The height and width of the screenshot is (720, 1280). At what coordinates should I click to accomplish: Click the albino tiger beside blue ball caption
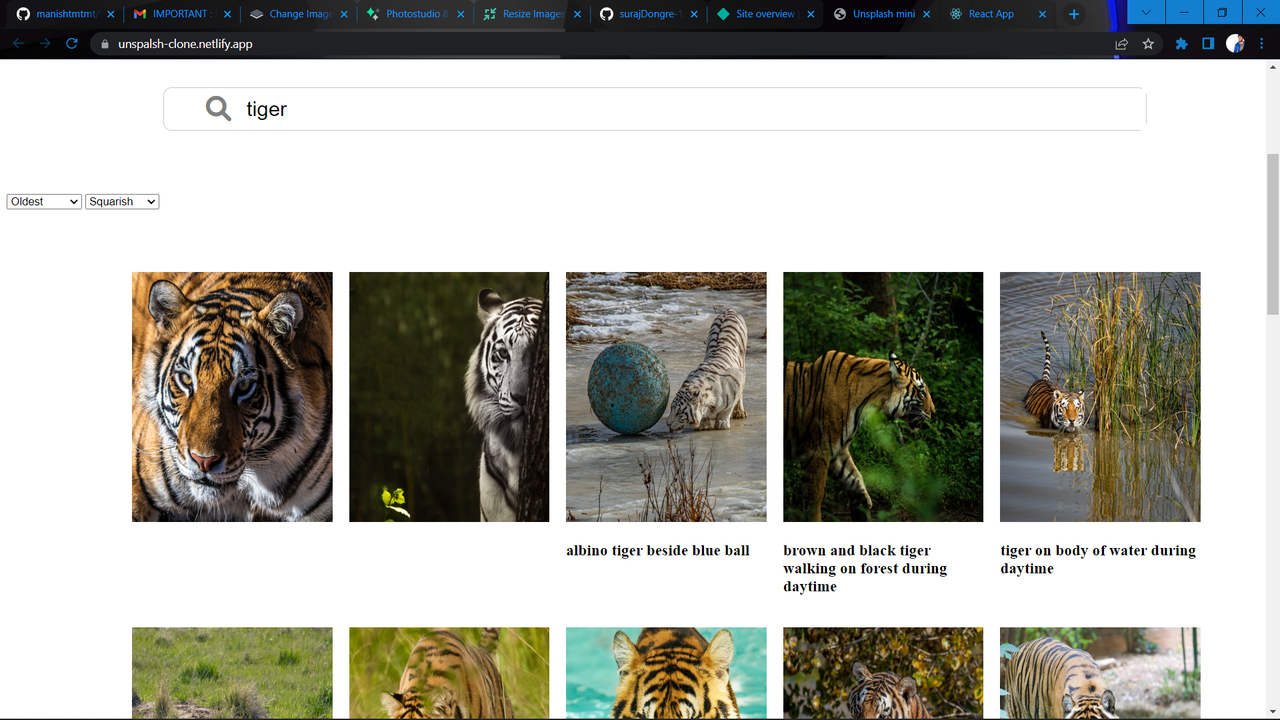(x=658, y=550)
